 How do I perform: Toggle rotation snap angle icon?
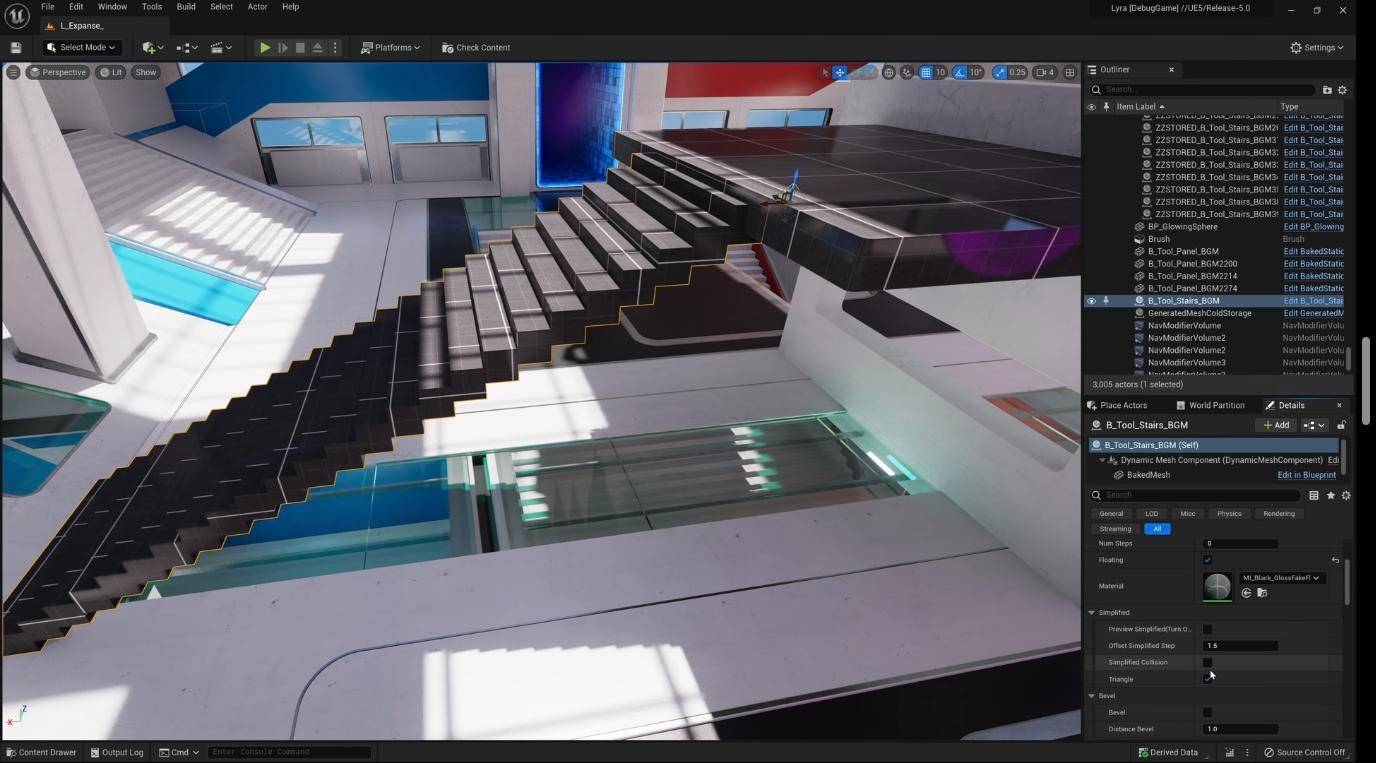click(x=960, y=72)
